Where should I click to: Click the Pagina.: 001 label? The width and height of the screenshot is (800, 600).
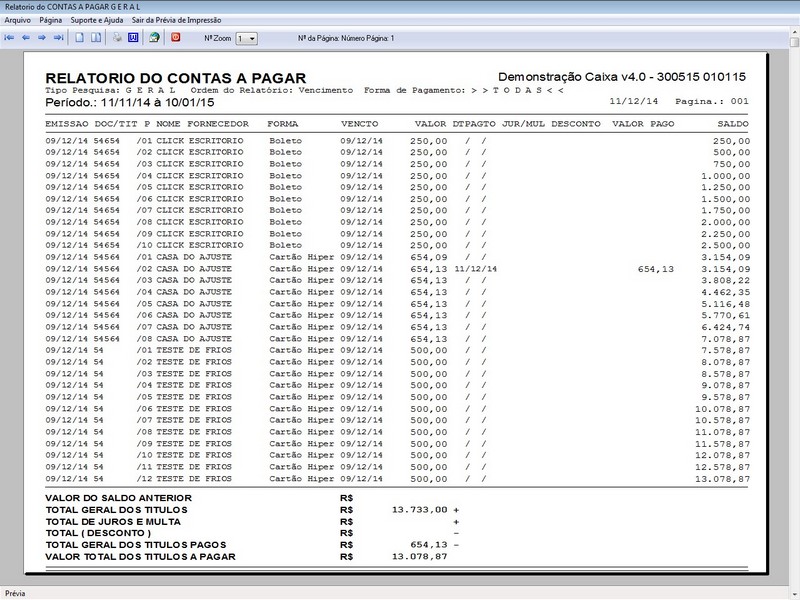coord(712,102)
